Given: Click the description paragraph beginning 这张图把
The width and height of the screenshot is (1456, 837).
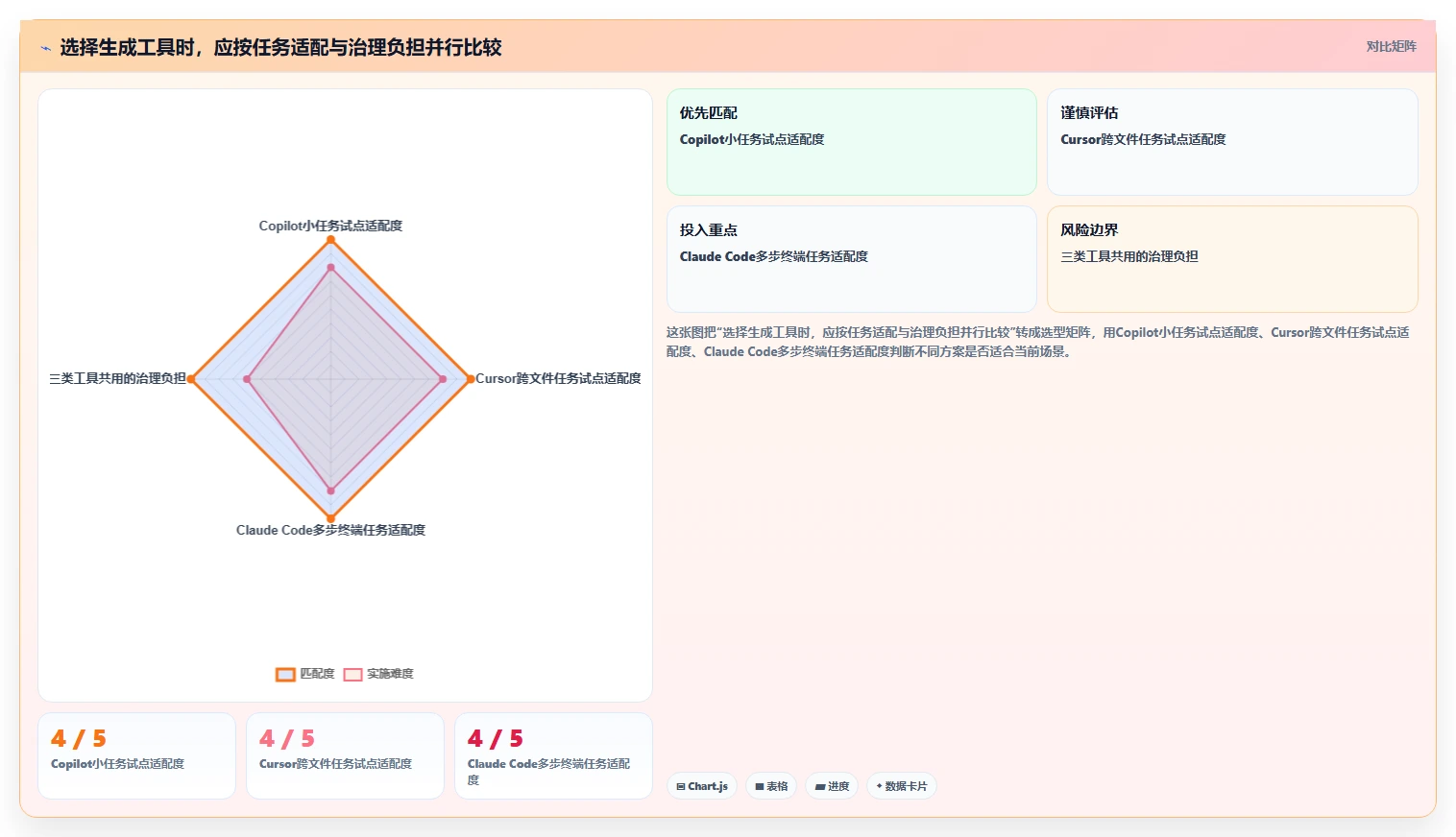Looking at the screenshot, I should (1038, 342).
